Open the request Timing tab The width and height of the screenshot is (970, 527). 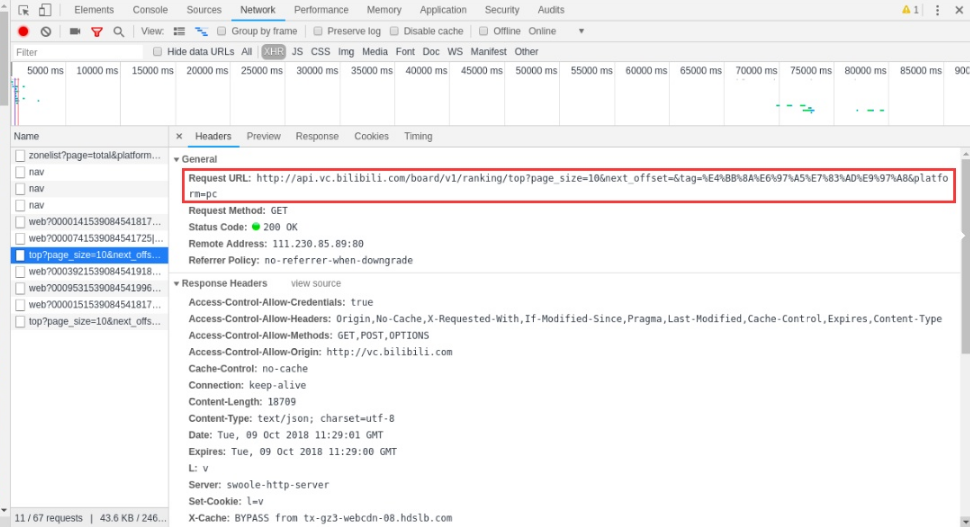tap(418, 136)
